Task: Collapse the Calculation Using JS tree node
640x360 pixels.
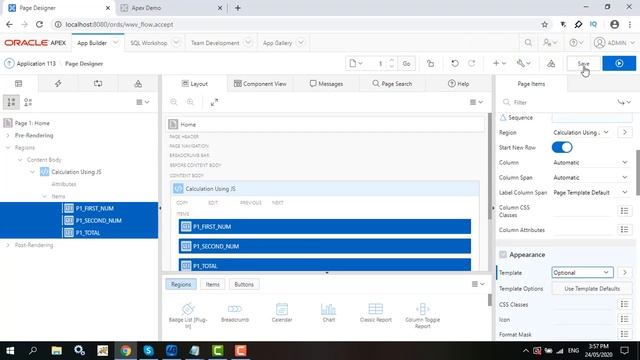Action: [x=32, y=172]
